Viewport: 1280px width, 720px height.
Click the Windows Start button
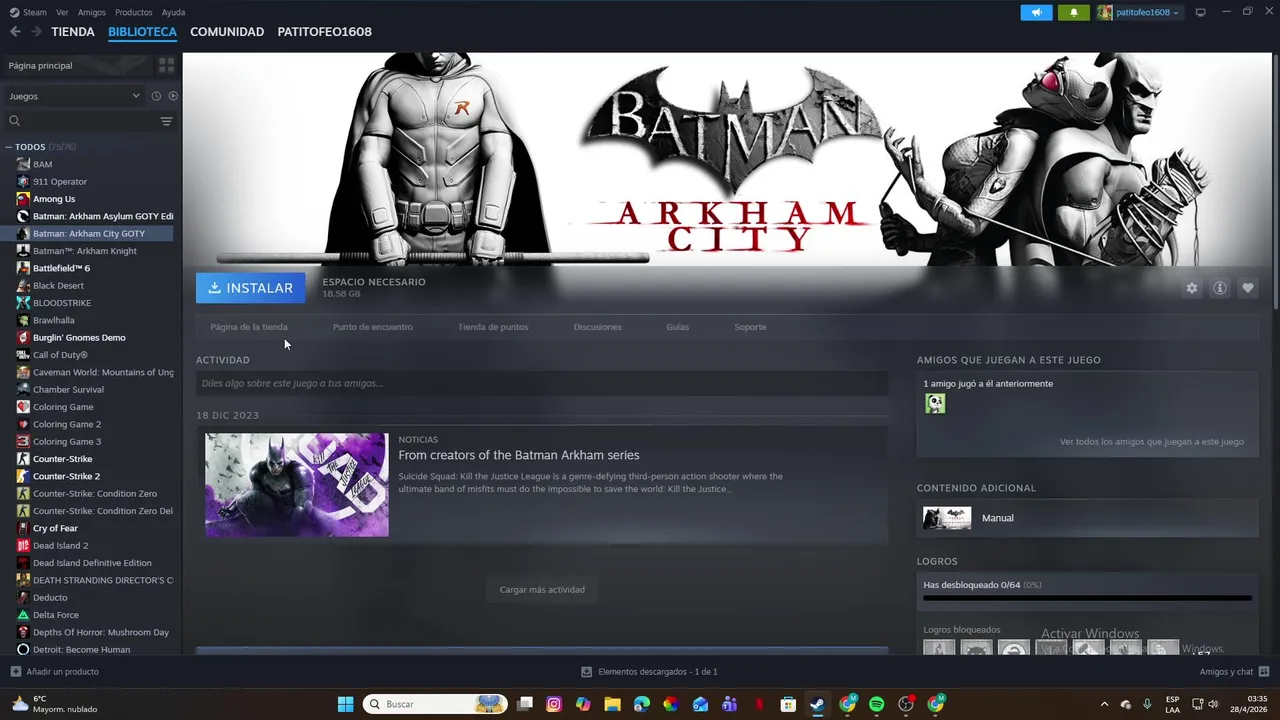[345, 704]
